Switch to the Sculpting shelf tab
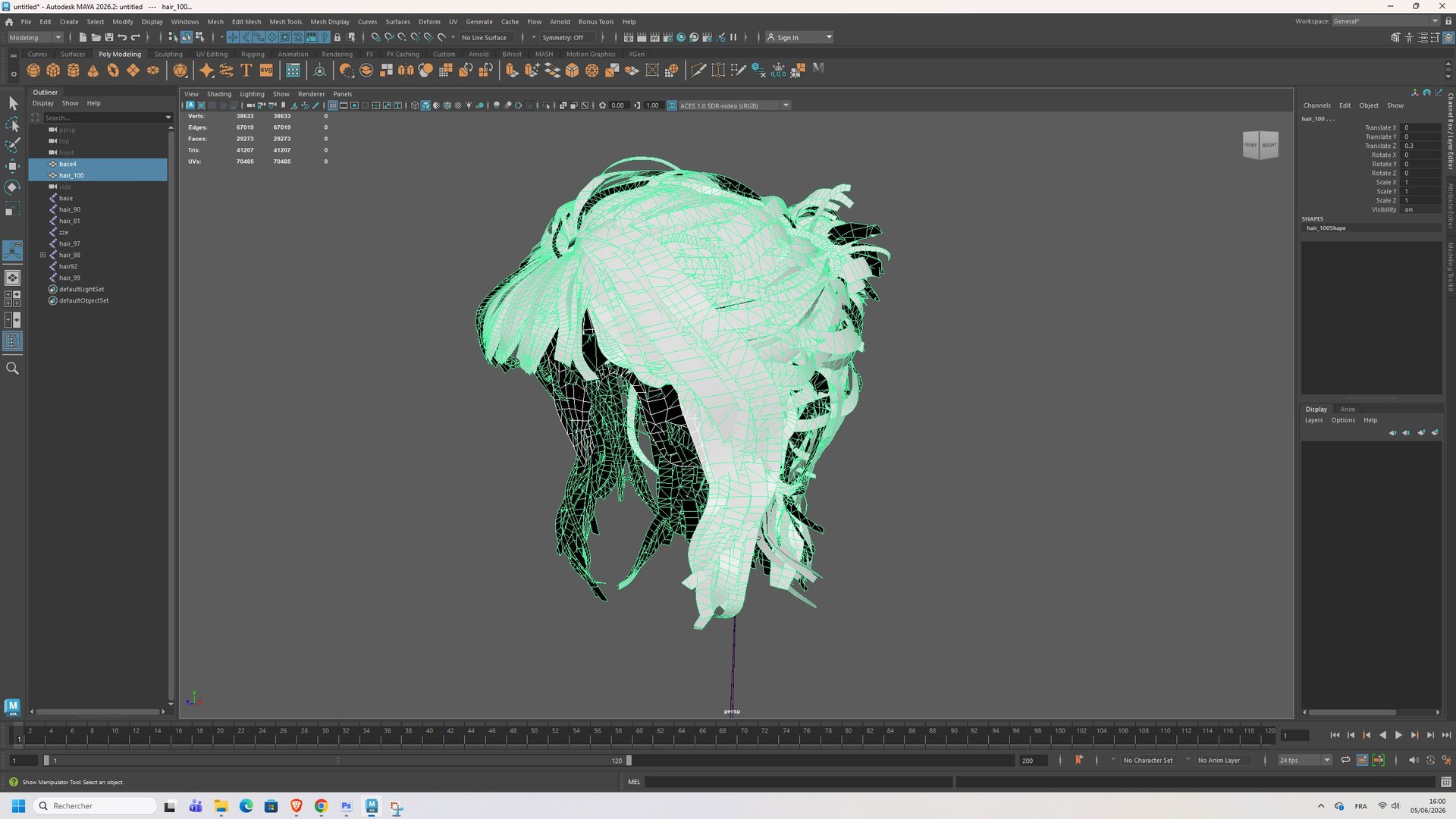 [x=168, y=54]
